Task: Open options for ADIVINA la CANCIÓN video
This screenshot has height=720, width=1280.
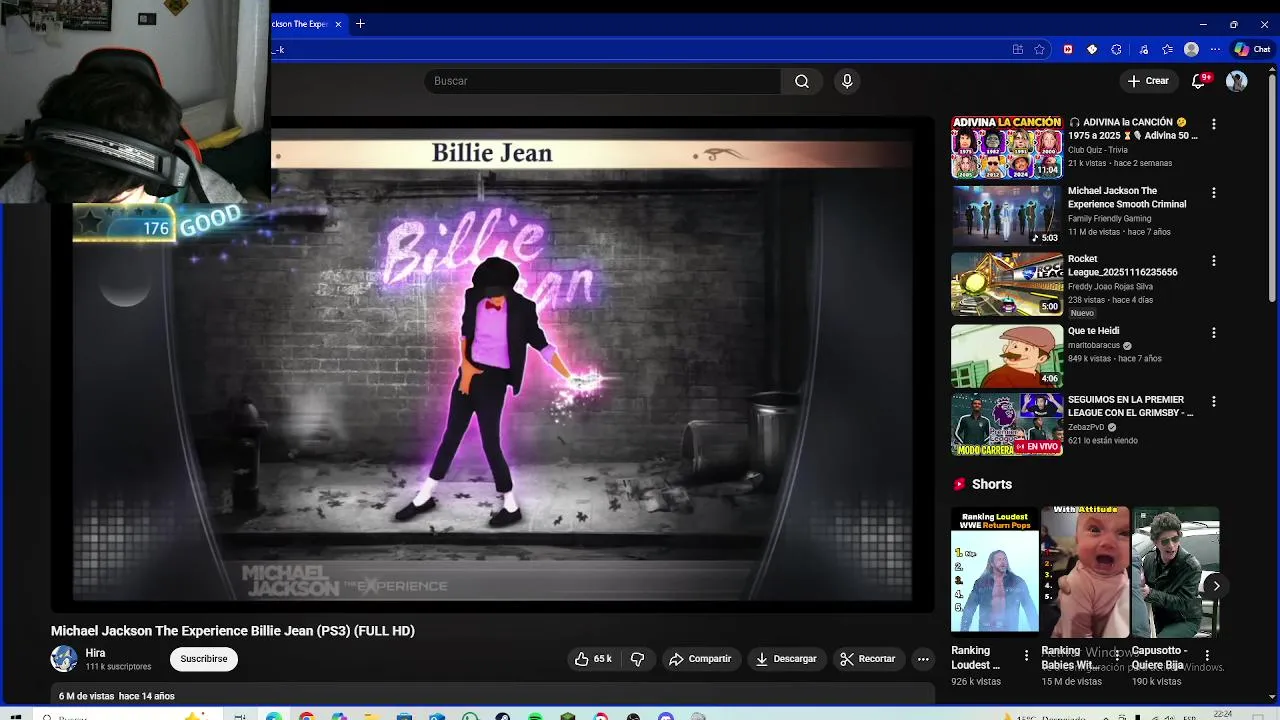Action: 1214,124
